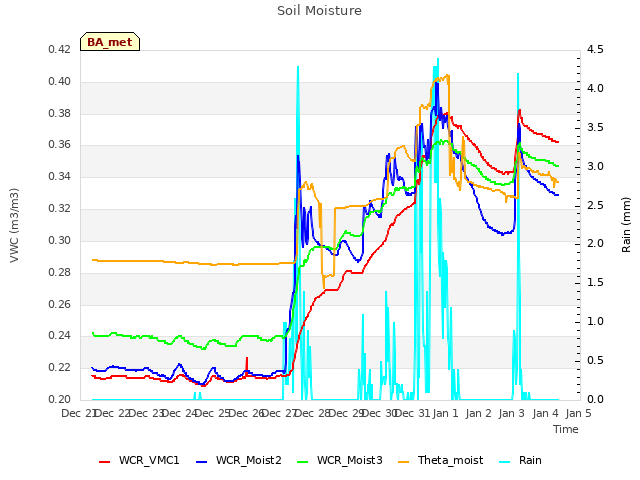The height and width of the screenshot is (480, 640).
Task: Click the Time axis label
Action: pos(566,429)
